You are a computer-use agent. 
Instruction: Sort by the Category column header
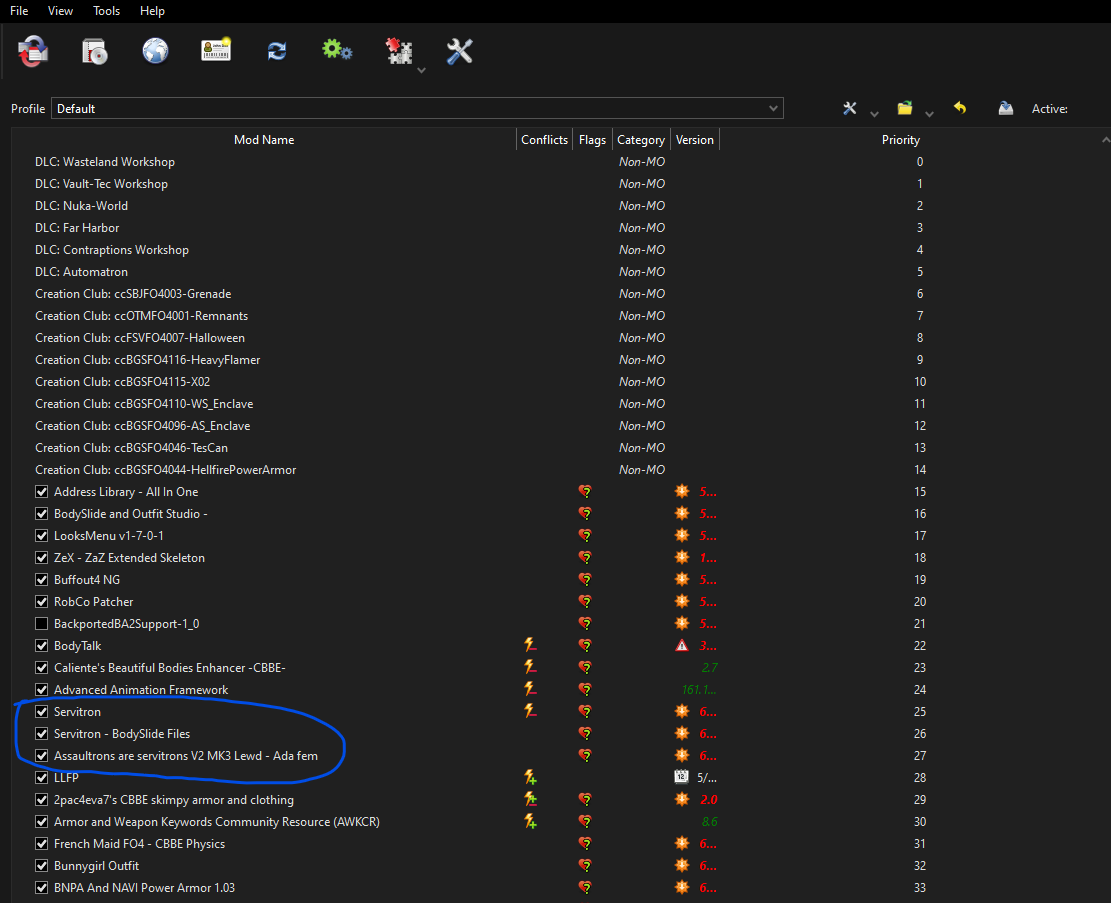point(641,140)
